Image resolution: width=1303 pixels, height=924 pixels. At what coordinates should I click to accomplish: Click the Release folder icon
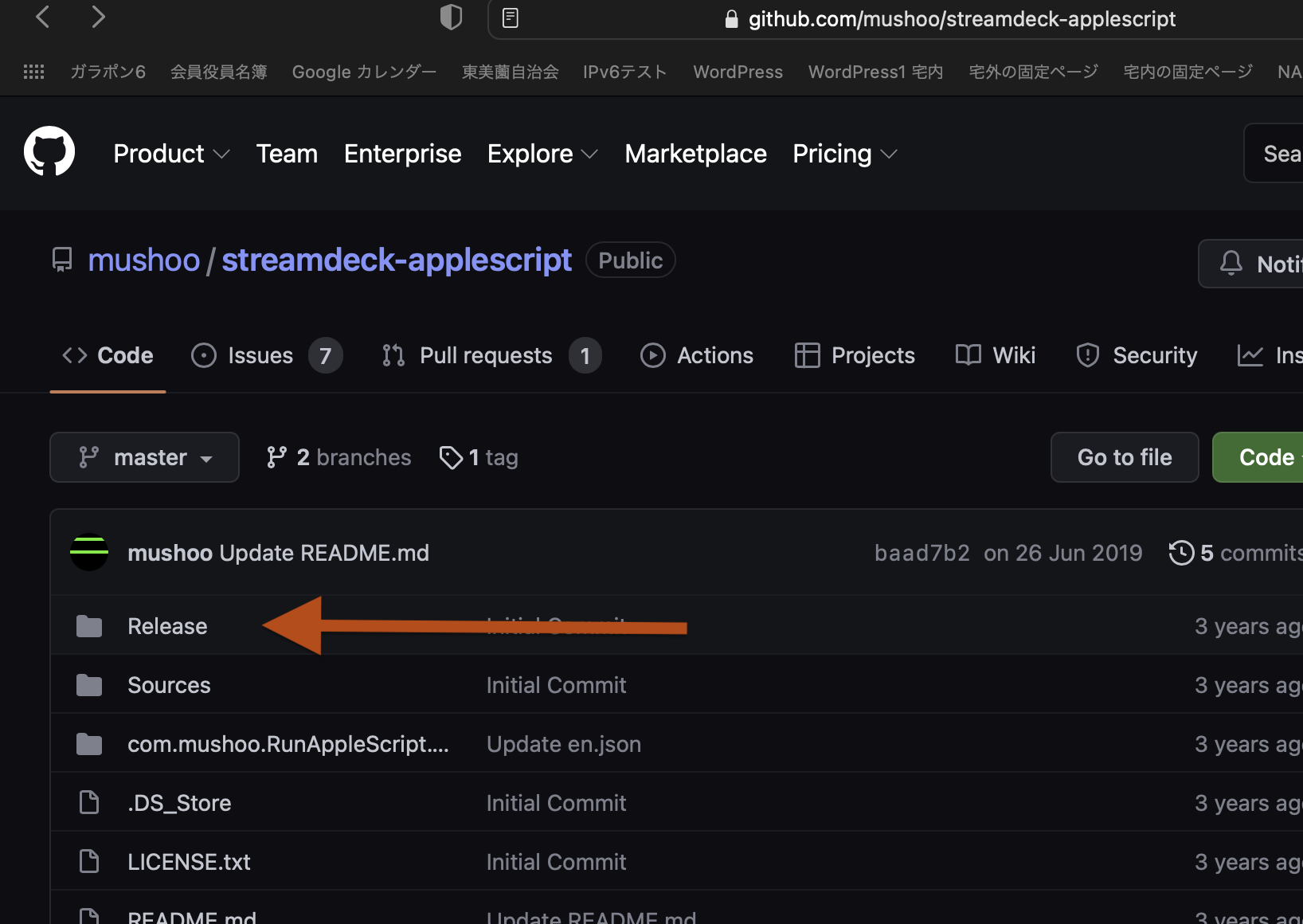89,627
